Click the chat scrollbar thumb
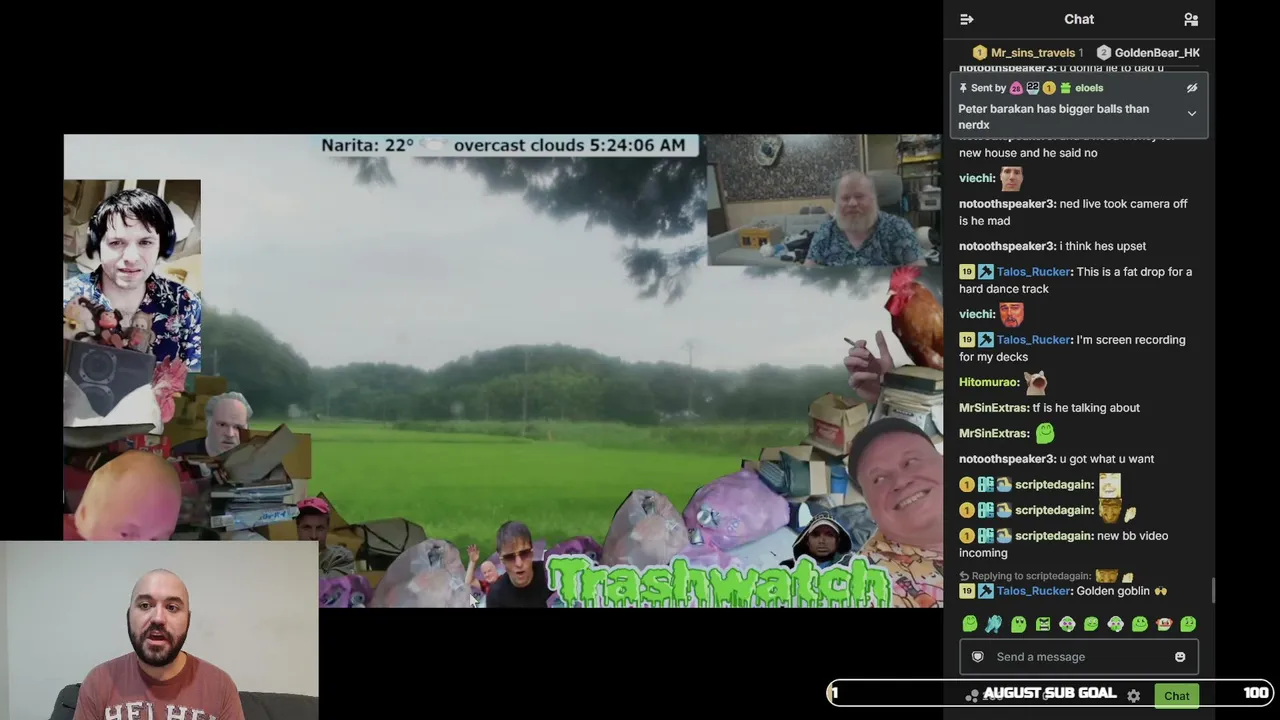Screen dimensions: 1280x720 (x=1212, y=590)
